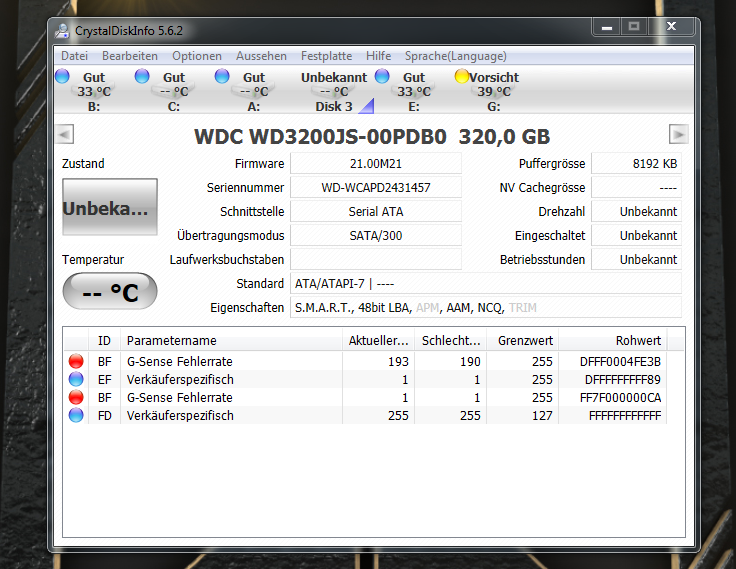Select drive G: yellow Vorsicht icon
This screenshot has width=736, height=569.
(462, 76)
